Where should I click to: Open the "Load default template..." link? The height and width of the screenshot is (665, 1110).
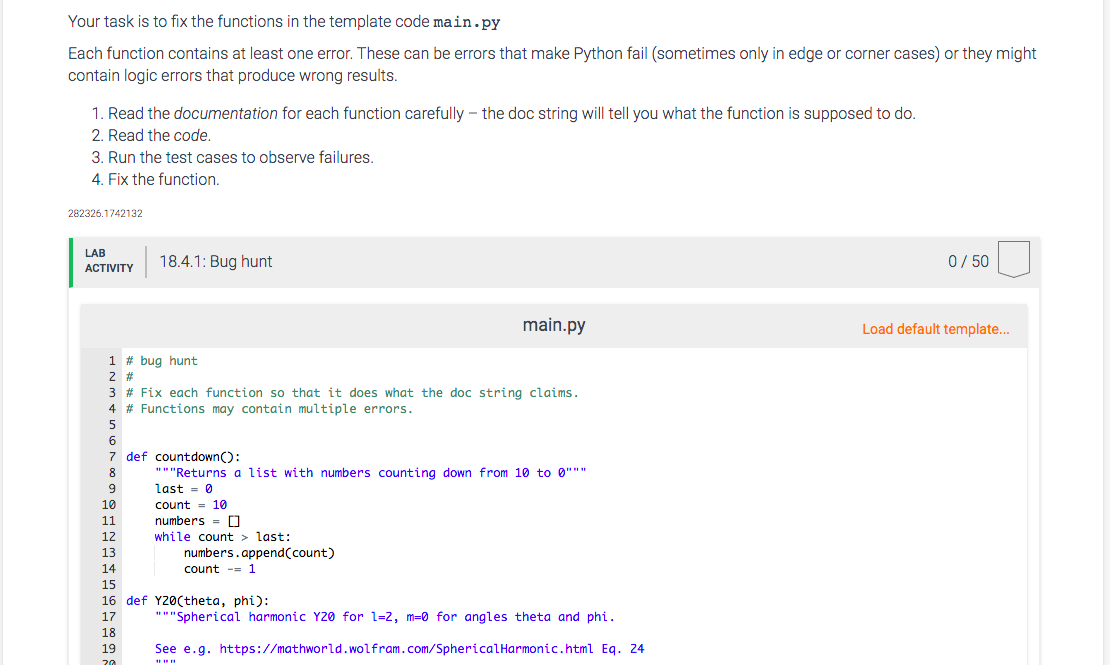[x=936, y=329]
